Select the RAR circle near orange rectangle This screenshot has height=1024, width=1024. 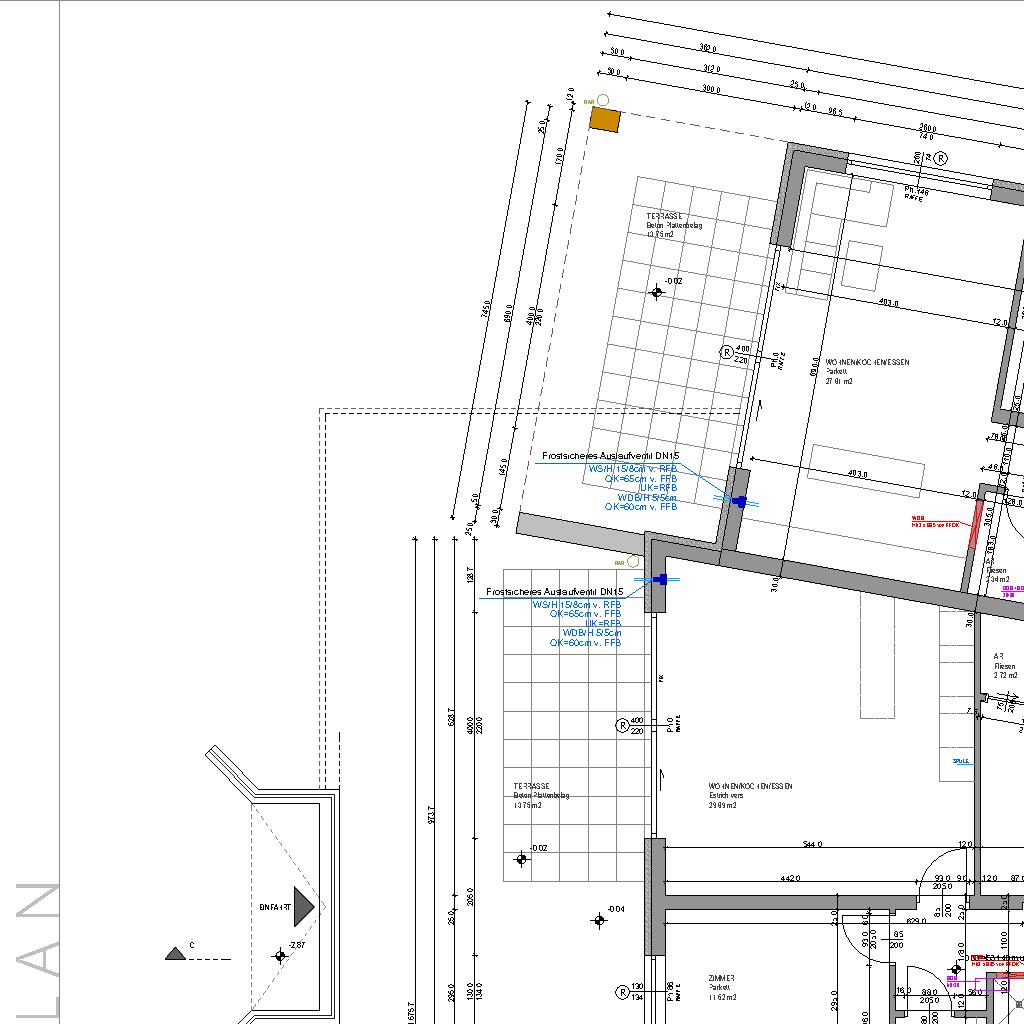[x=602, y=100]
